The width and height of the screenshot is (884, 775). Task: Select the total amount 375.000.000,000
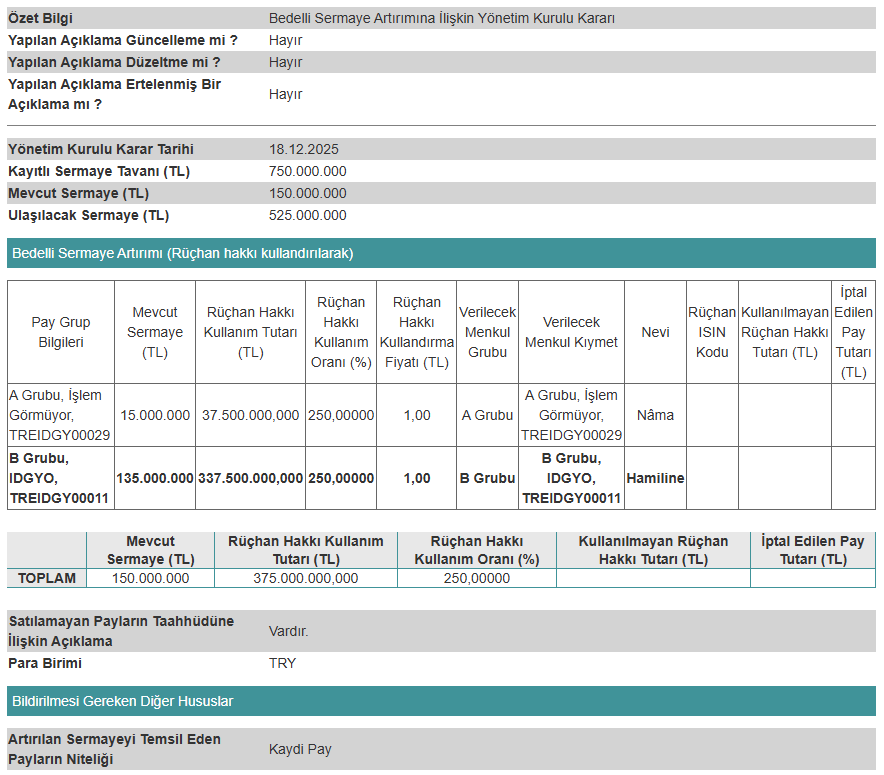tap(305, 578)
